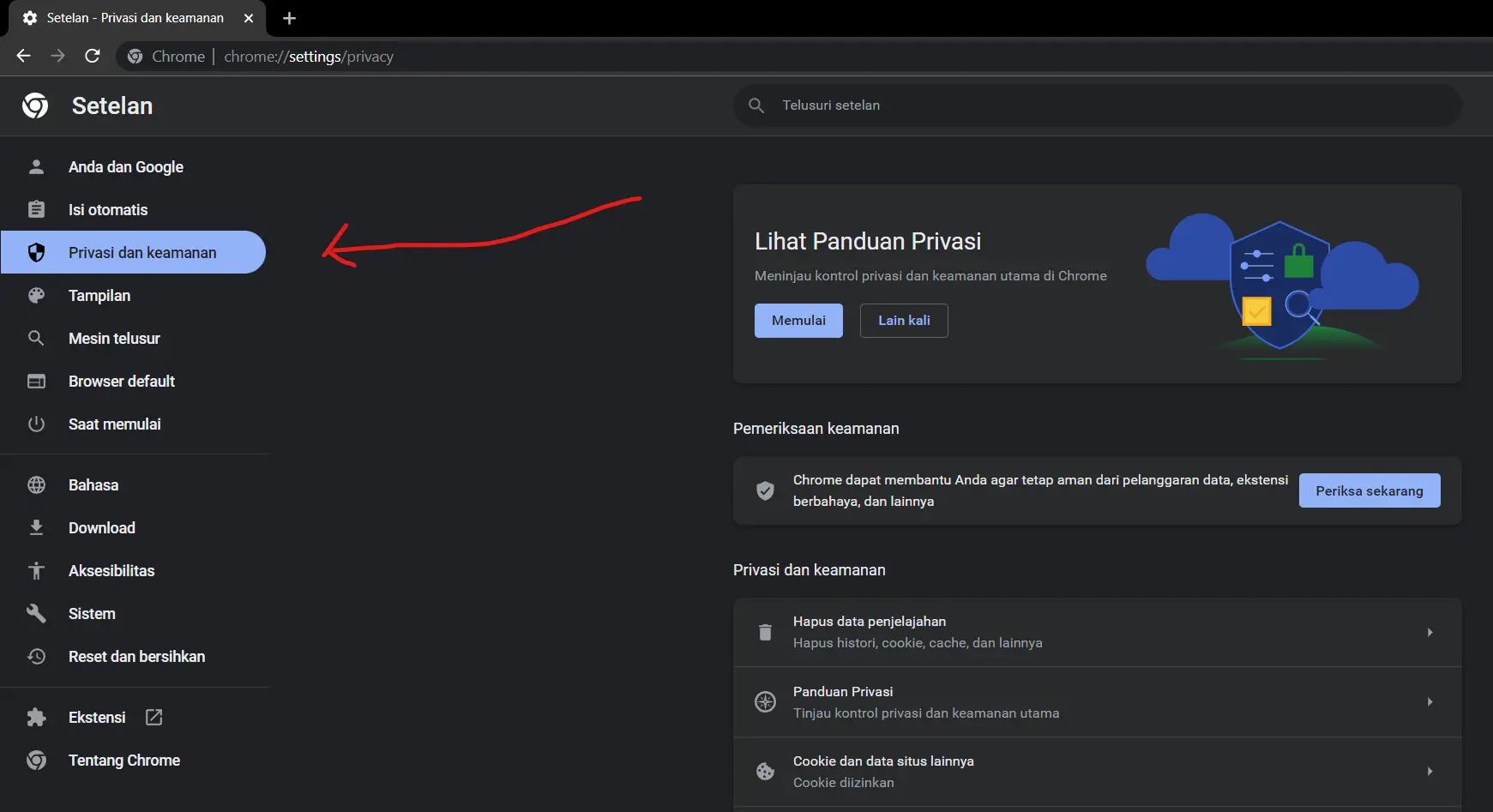Click the search magnifier in Telusuri setelan
1493x812 pixels.
coord(756,105)
